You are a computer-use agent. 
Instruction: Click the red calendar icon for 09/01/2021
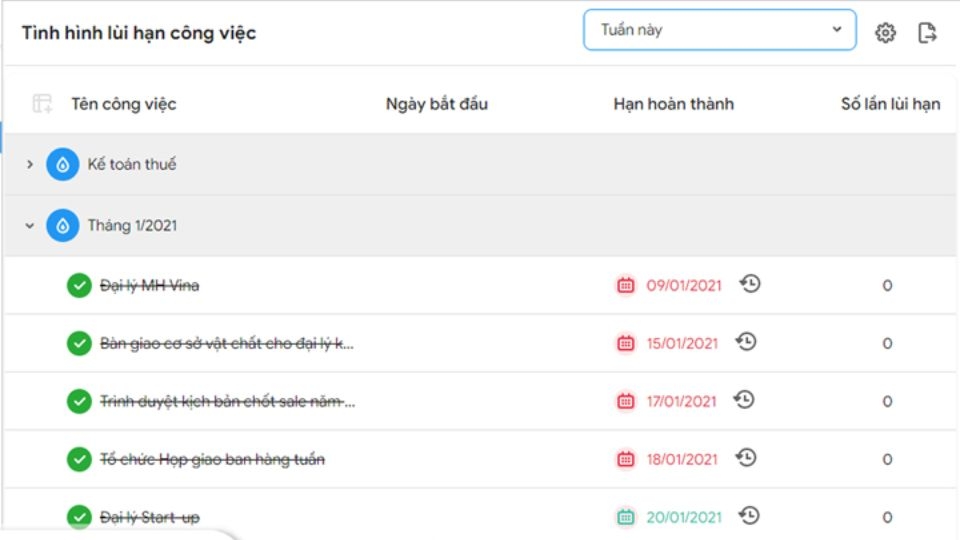click(625, 285)
